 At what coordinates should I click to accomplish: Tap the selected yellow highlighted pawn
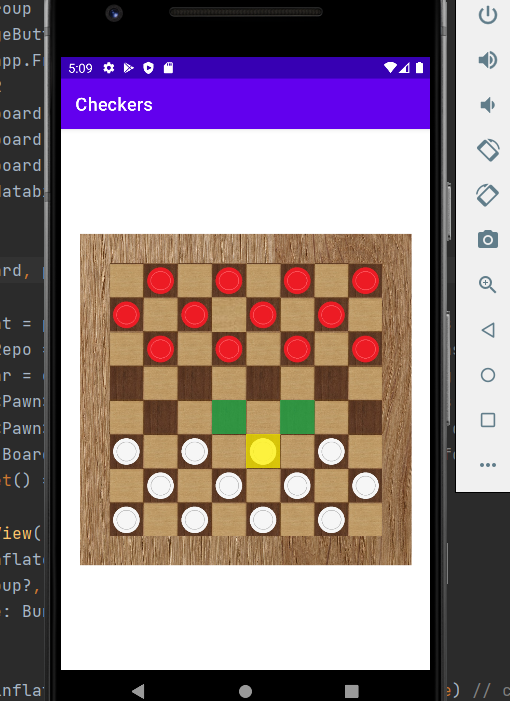(x=263, y=451)
